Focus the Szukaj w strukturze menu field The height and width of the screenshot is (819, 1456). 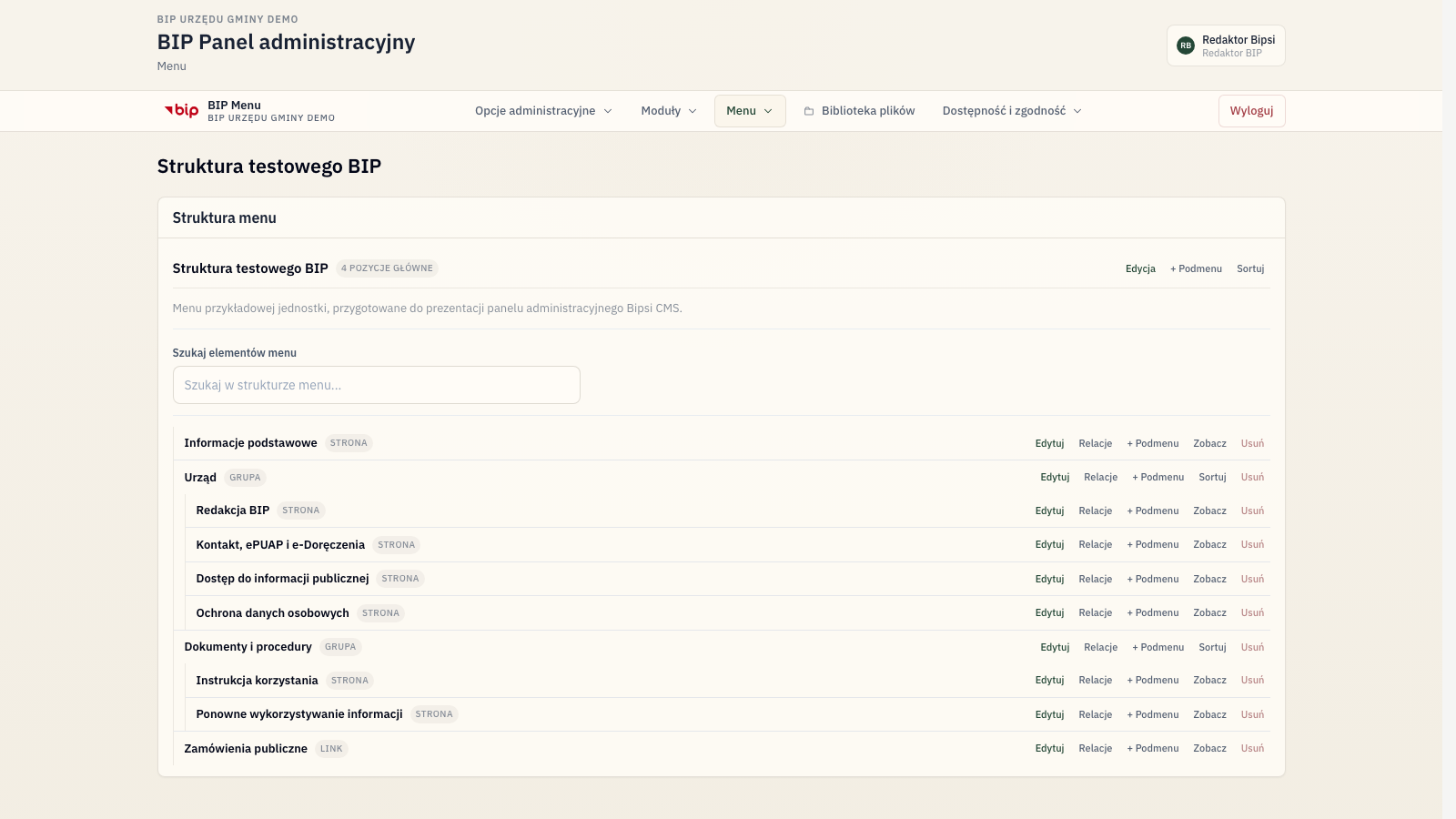377,385
